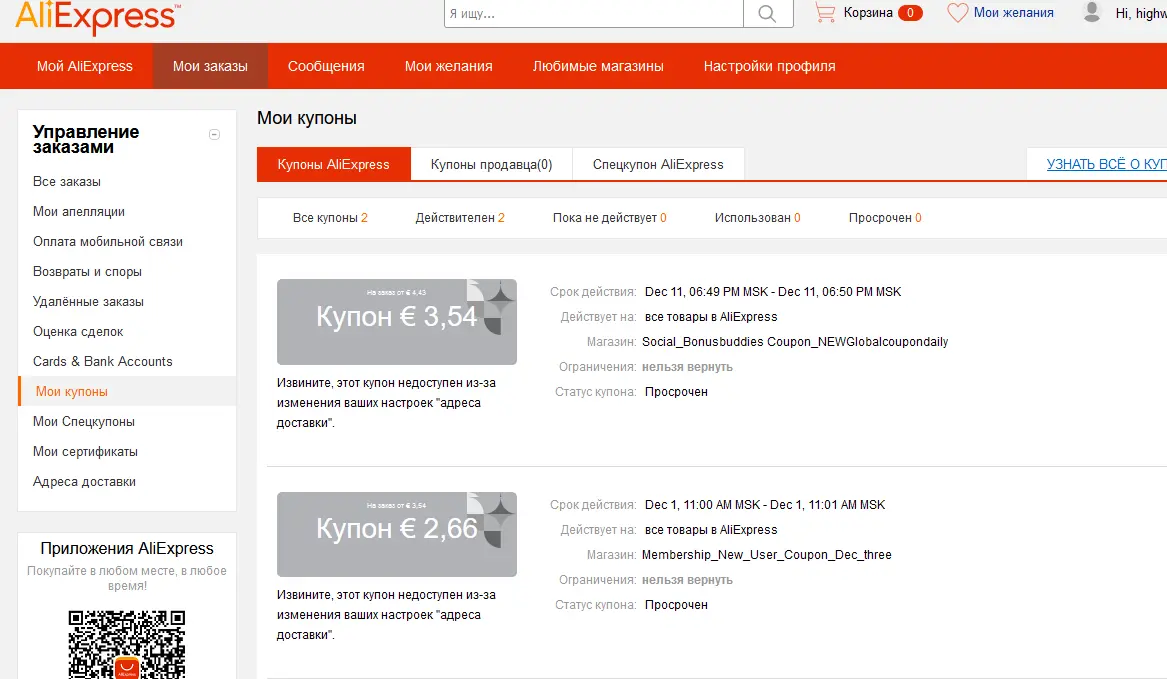Click the Мои купоны page heading
This screenshot has height=679, width=1167.
click(307, 118)
